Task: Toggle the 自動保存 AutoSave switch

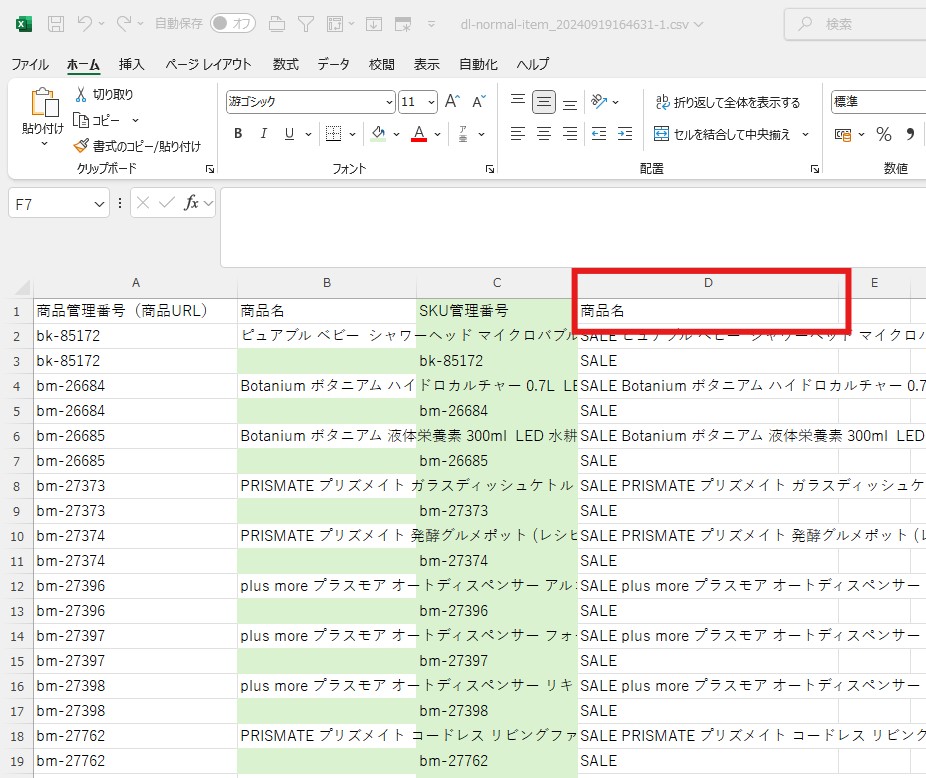Action: tap(233, 24)
